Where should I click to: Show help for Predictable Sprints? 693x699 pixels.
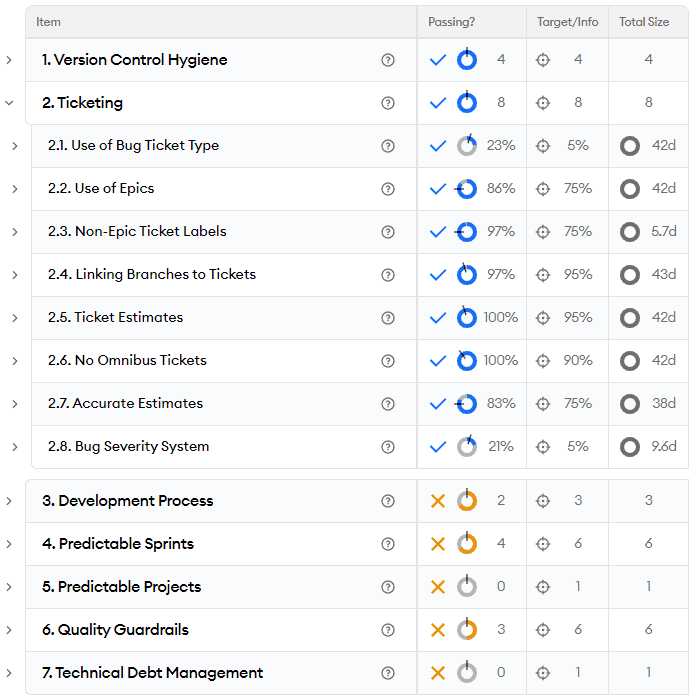tap(388, 544)
